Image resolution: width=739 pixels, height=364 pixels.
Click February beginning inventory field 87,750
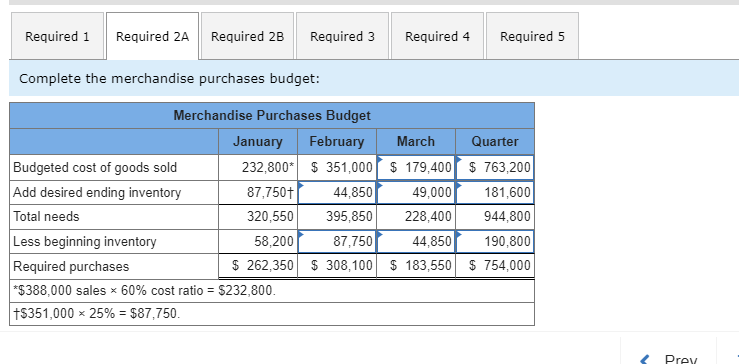337,241
